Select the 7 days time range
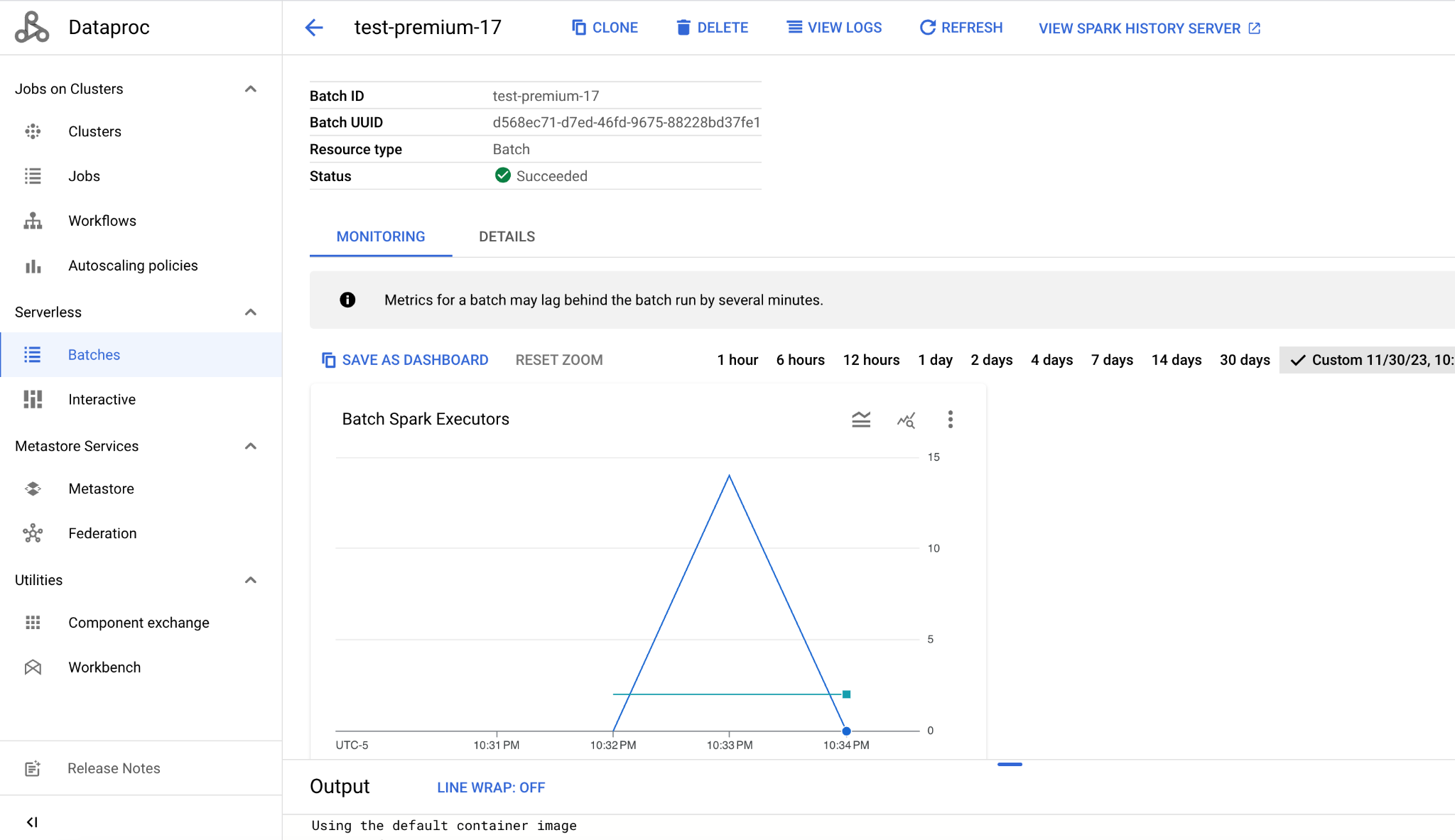The height and width of the screenshot is (840, 1455). pos(1113,359)
